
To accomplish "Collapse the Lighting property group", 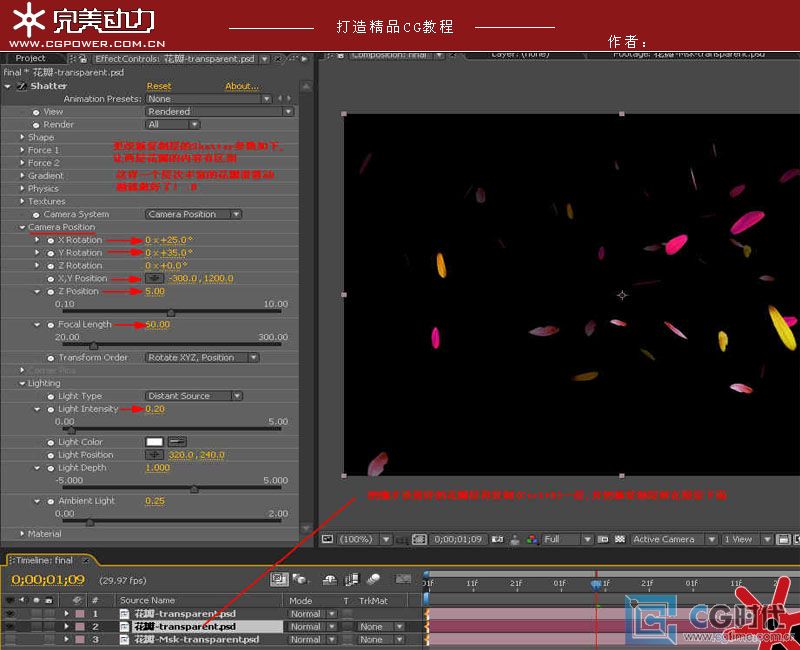I will [x=22, y=383].
